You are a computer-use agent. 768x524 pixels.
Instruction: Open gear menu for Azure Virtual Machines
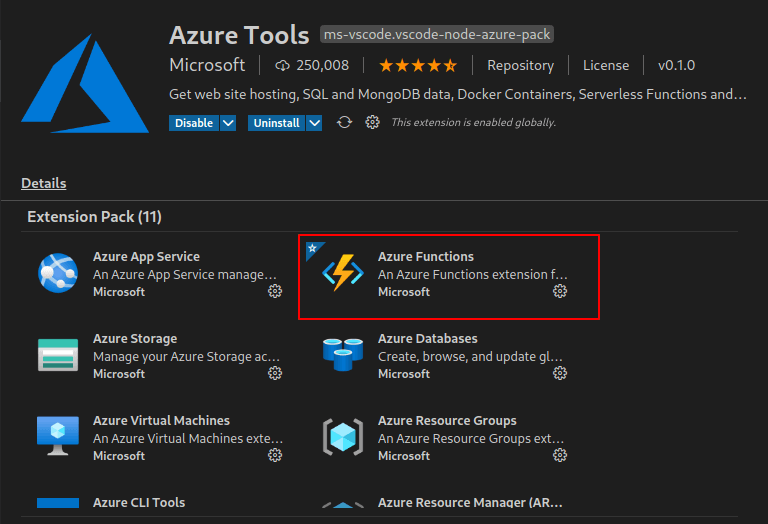(x=275, y=455)
